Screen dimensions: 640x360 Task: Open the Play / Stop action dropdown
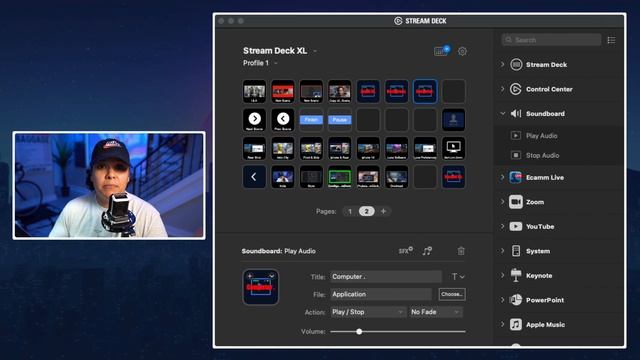368,312
